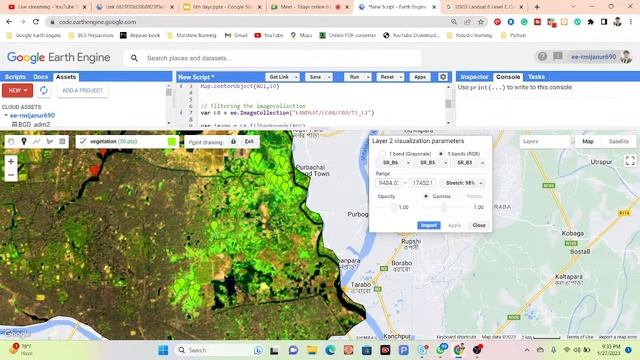Reload the browser page
Viewport: 640px width, 360px height.
click(x=36, y=22)
